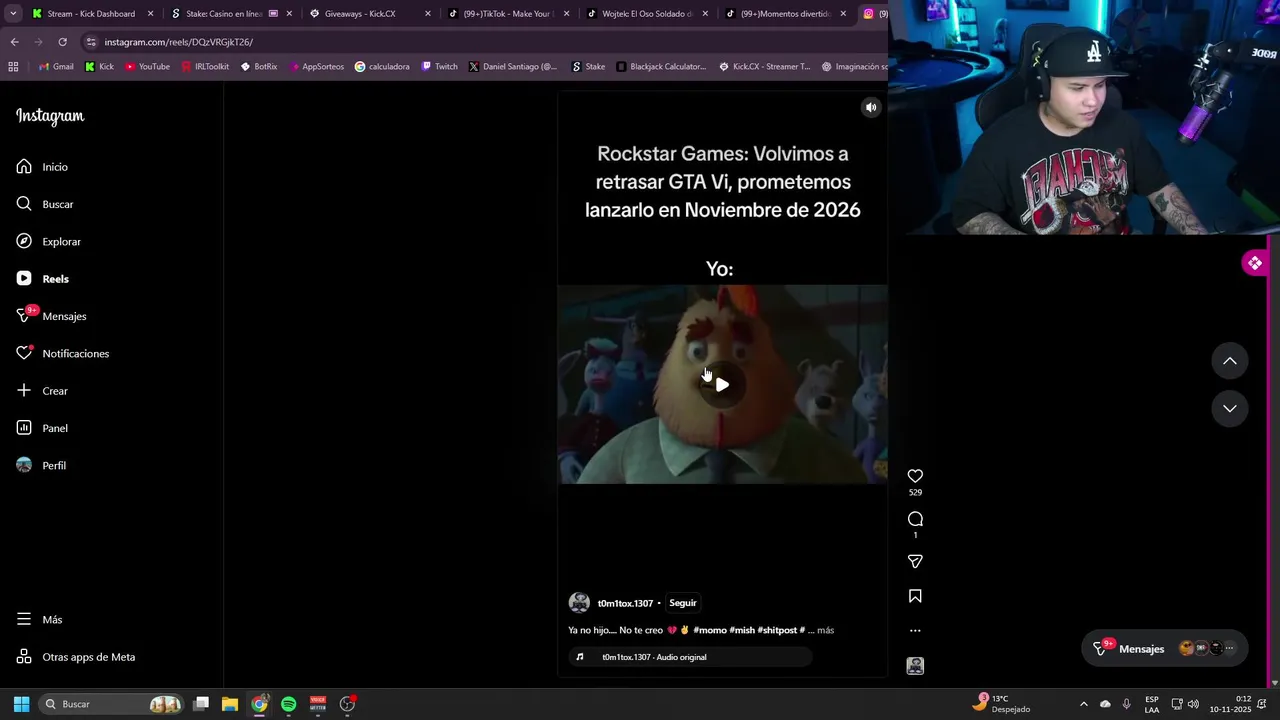Open the calculadora bookmark

382,67
